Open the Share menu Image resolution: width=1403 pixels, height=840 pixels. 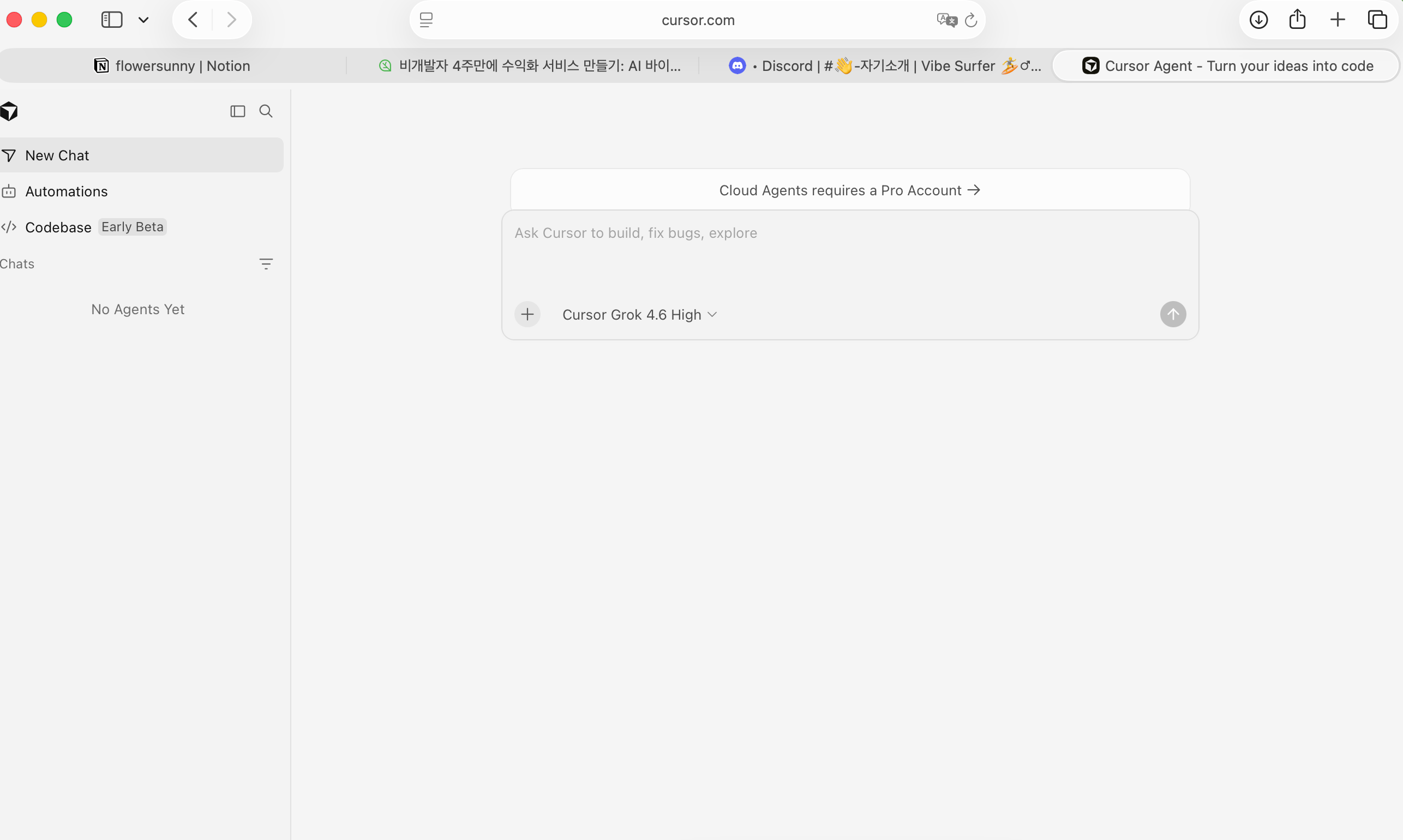coord(1298,19)
